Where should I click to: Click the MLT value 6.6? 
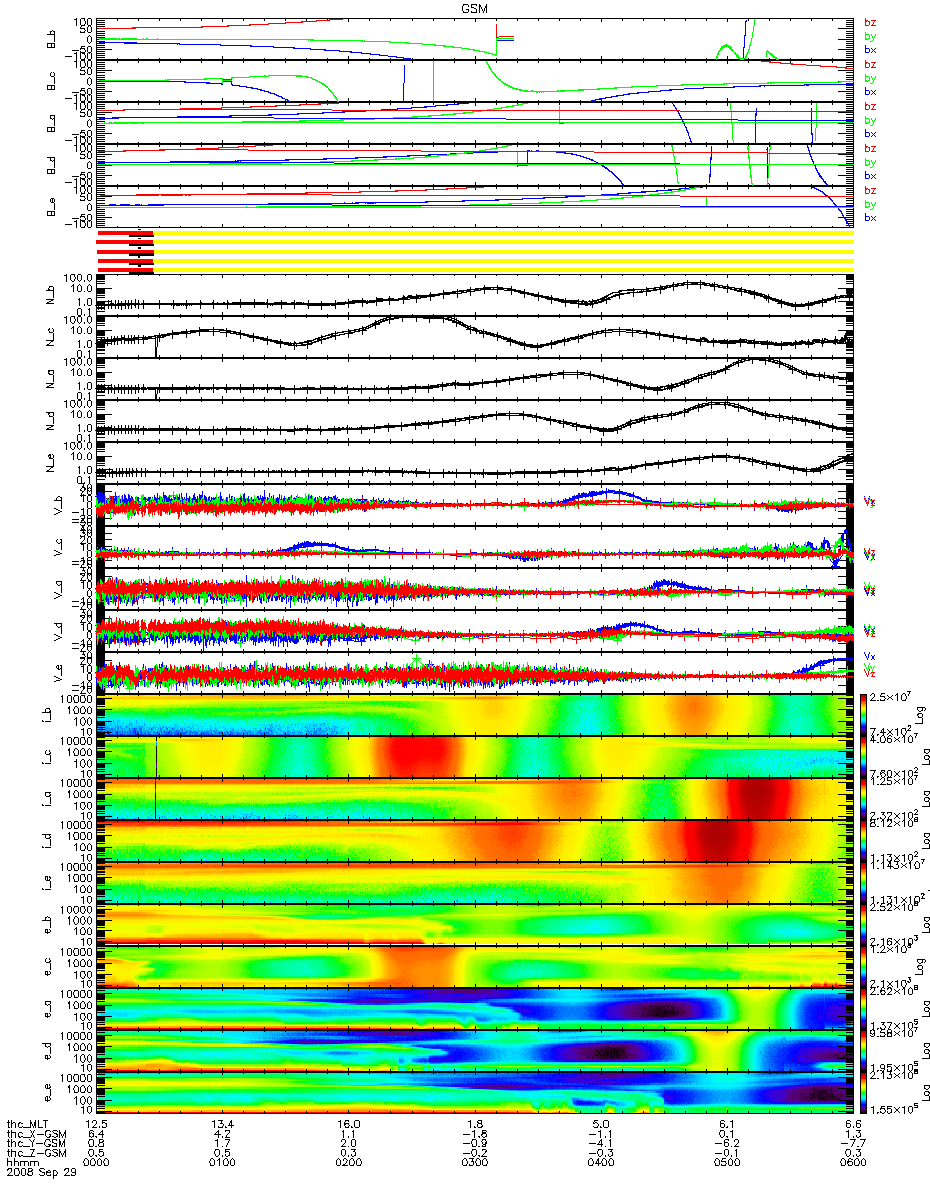coord(853,1124)
